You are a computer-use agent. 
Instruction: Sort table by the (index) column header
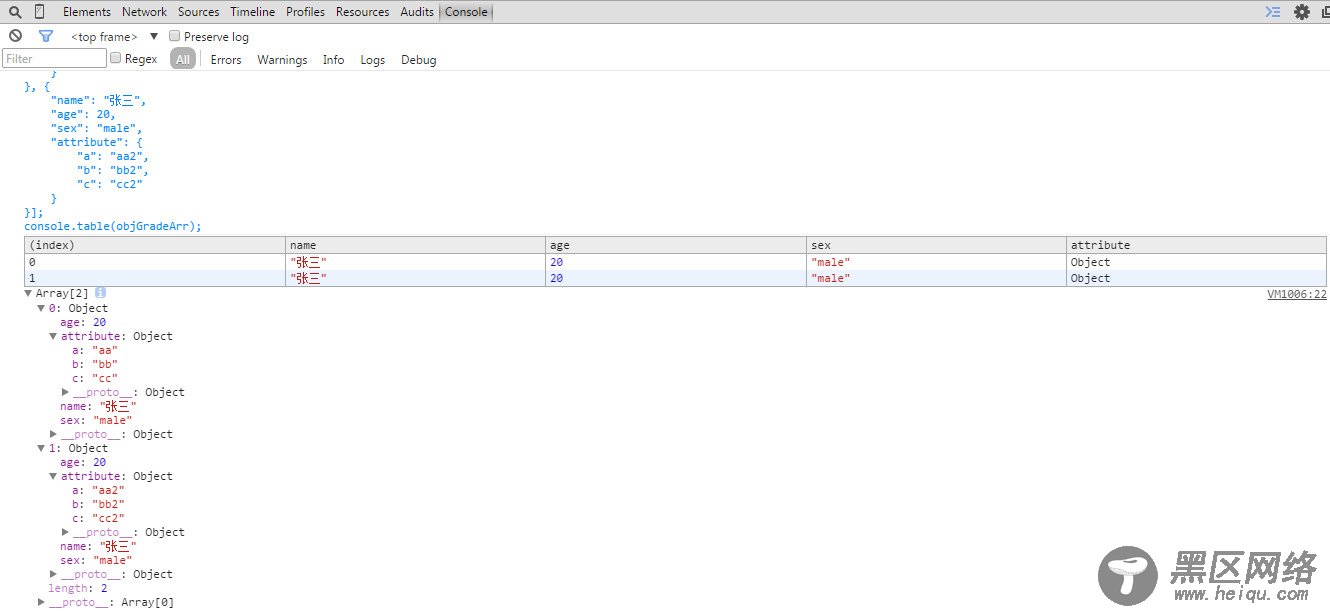click(155, 245)
